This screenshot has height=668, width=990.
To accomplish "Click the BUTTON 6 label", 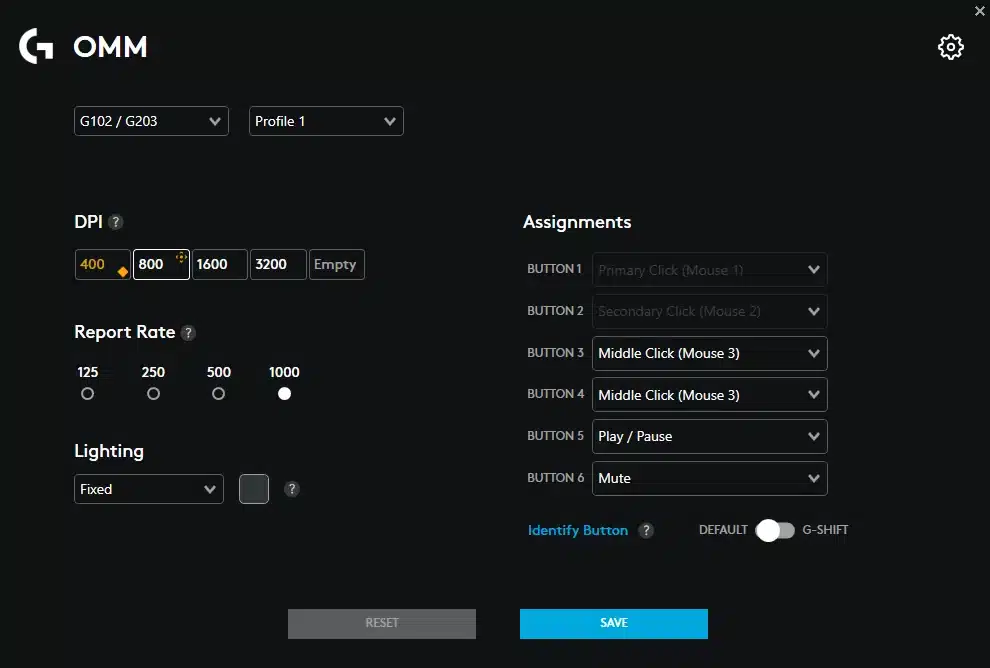I will pos(556,477).
